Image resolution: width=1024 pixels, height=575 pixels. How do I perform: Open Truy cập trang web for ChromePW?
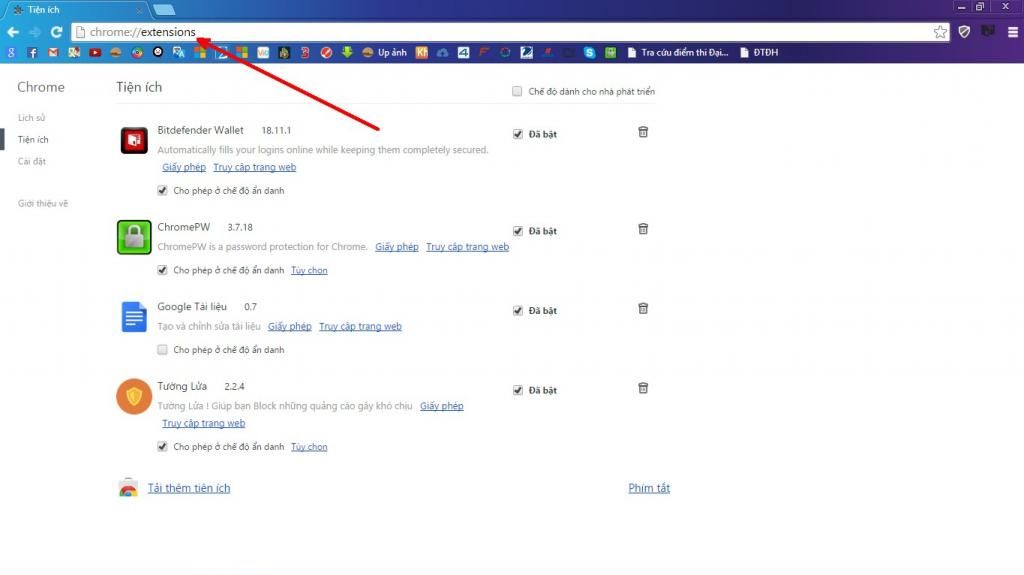click(468, 247)
